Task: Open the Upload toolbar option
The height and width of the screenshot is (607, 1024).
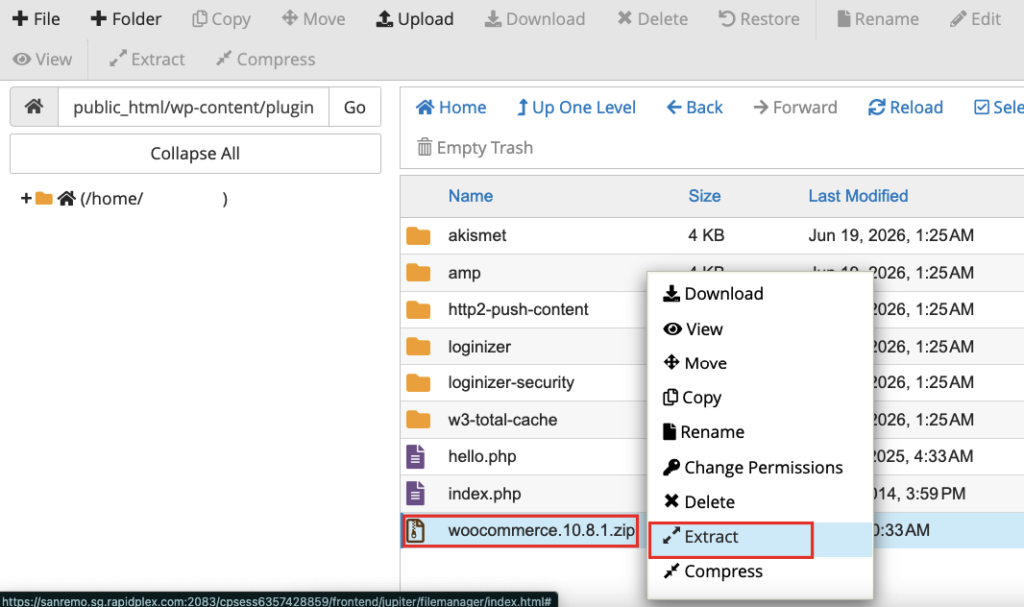Action: [x=415, y=19]
